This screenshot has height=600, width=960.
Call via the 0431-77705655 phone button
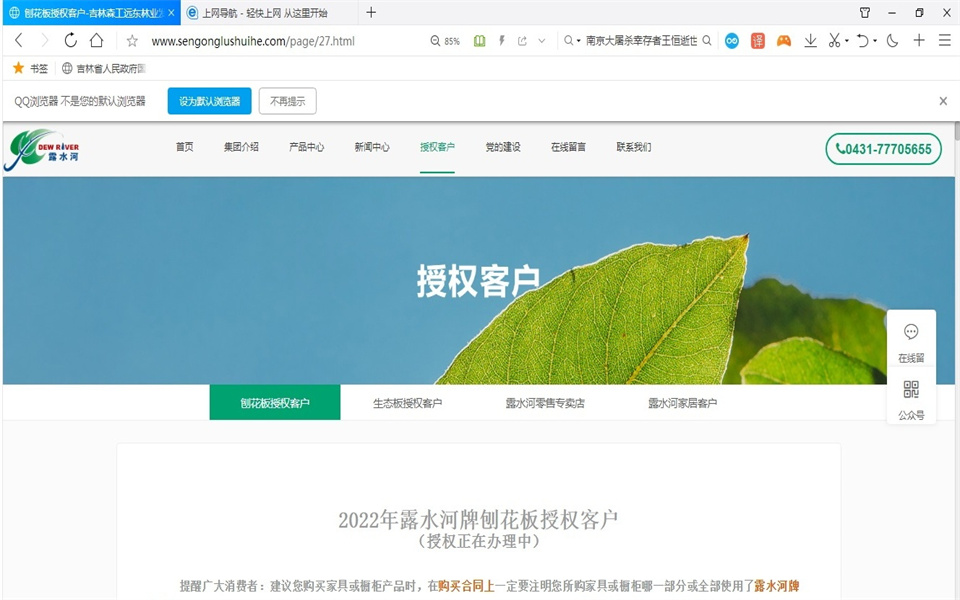click(x=882, y=149)
